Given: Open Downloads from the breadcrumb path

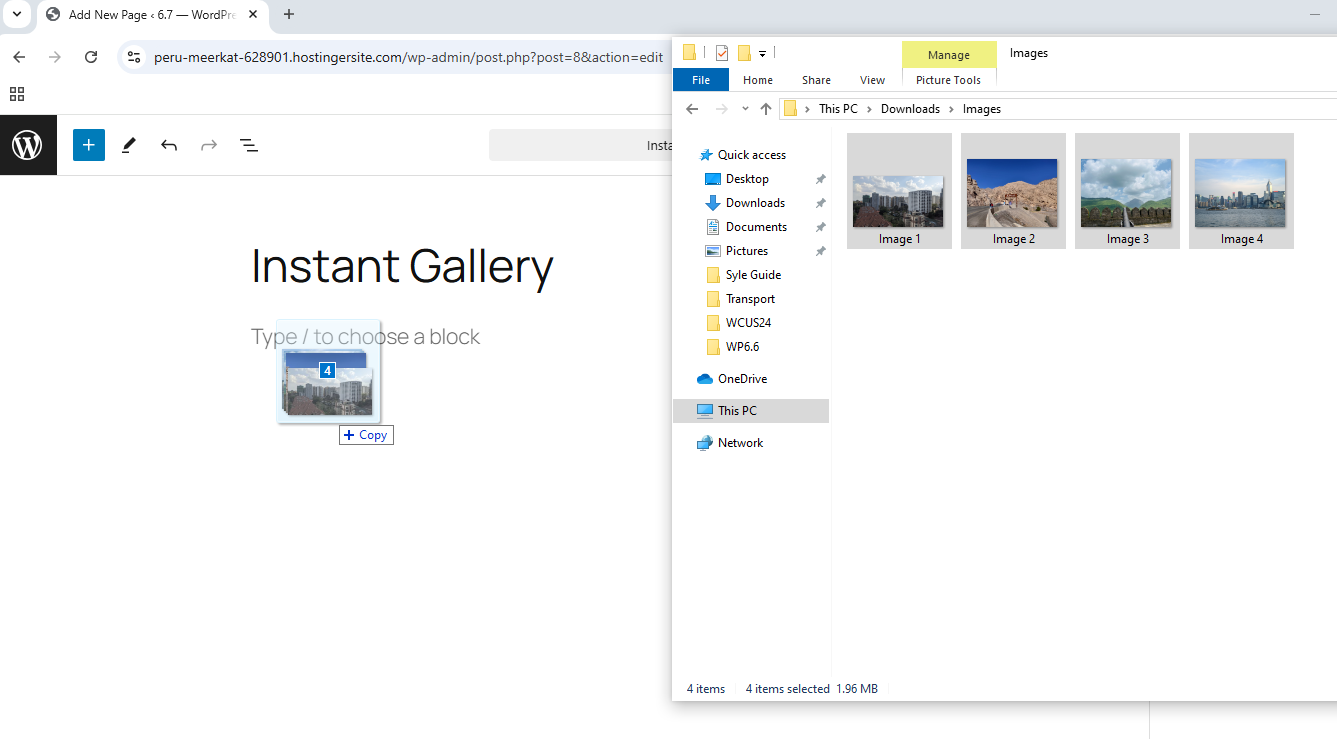Looking at the screenshot, I should point(910,108).
